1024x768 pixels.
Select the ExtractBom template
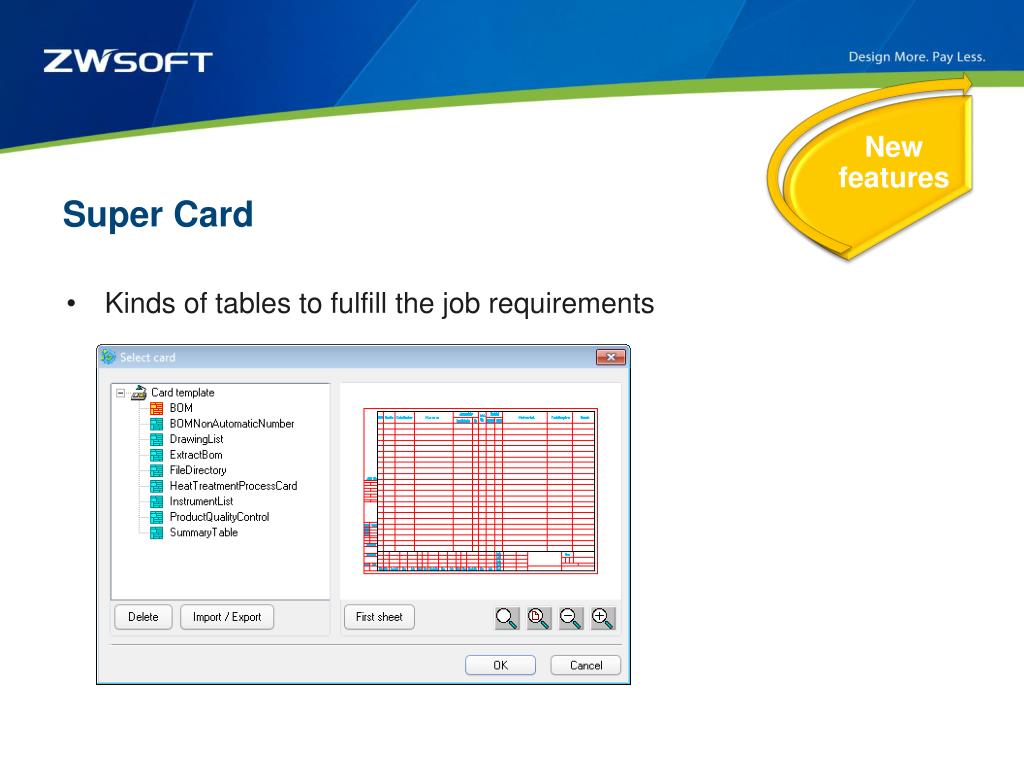(x=196, y=455)
